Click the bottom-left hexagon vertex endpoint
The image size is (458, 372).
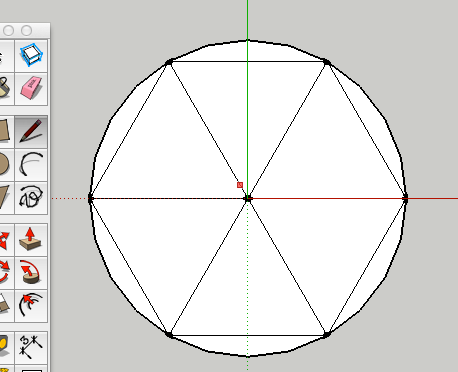(169, 335)
